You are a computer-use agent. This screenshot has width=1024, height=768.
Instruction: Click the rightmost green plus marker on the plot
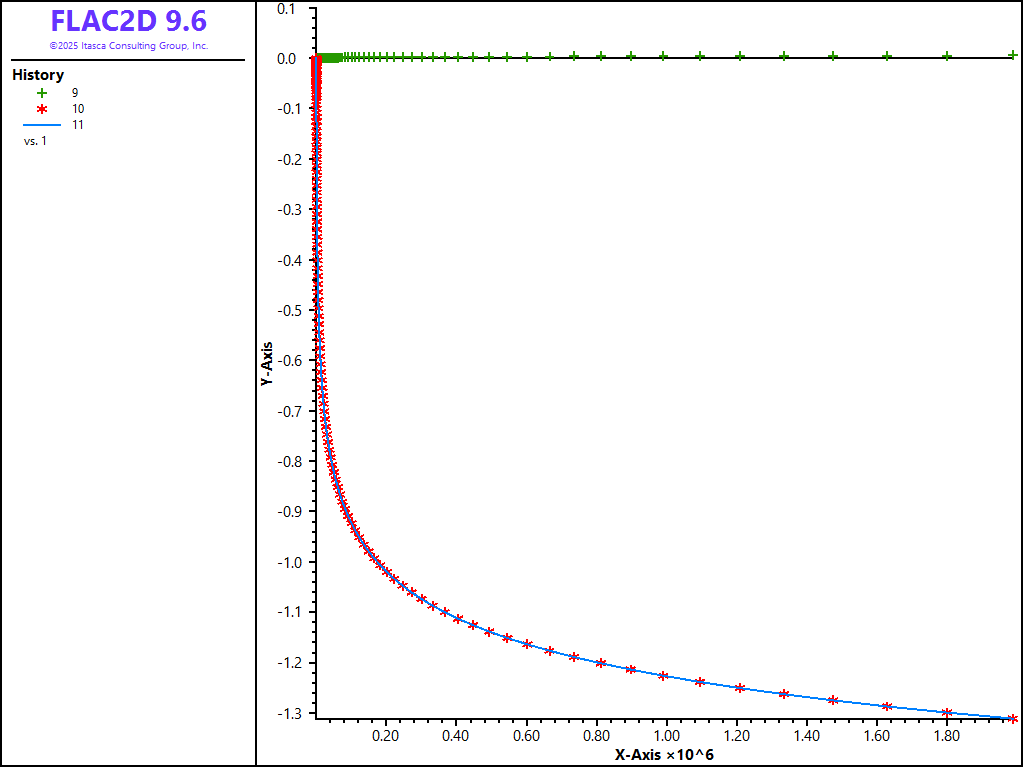tap(1012, 55)
